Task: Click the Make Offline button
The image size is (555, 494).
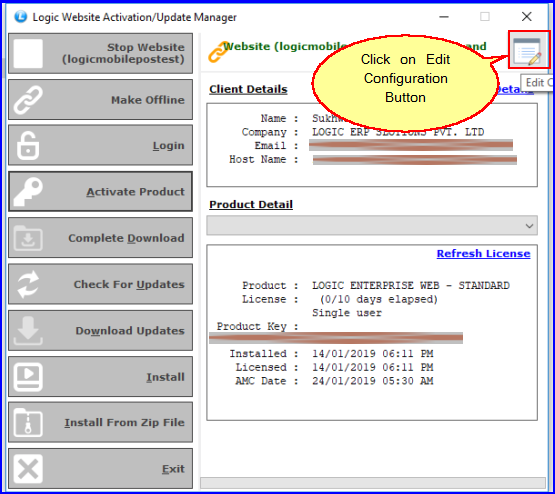Action: 101,99
